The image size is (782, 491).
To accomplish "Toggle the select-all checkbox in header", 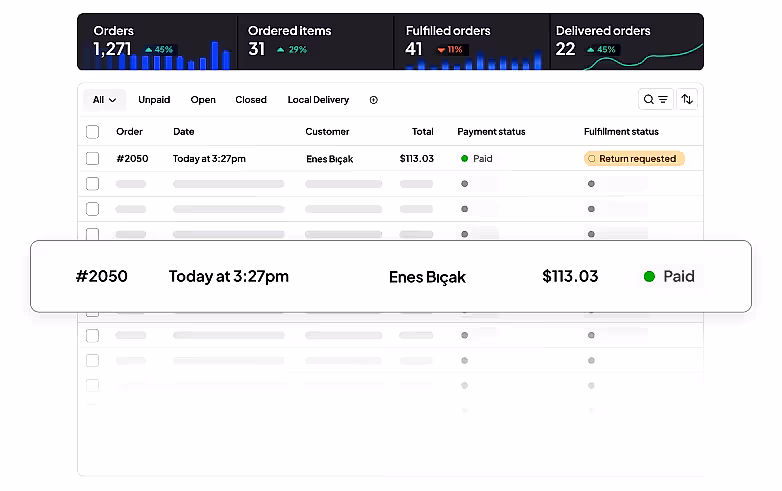I will (93, 131).
